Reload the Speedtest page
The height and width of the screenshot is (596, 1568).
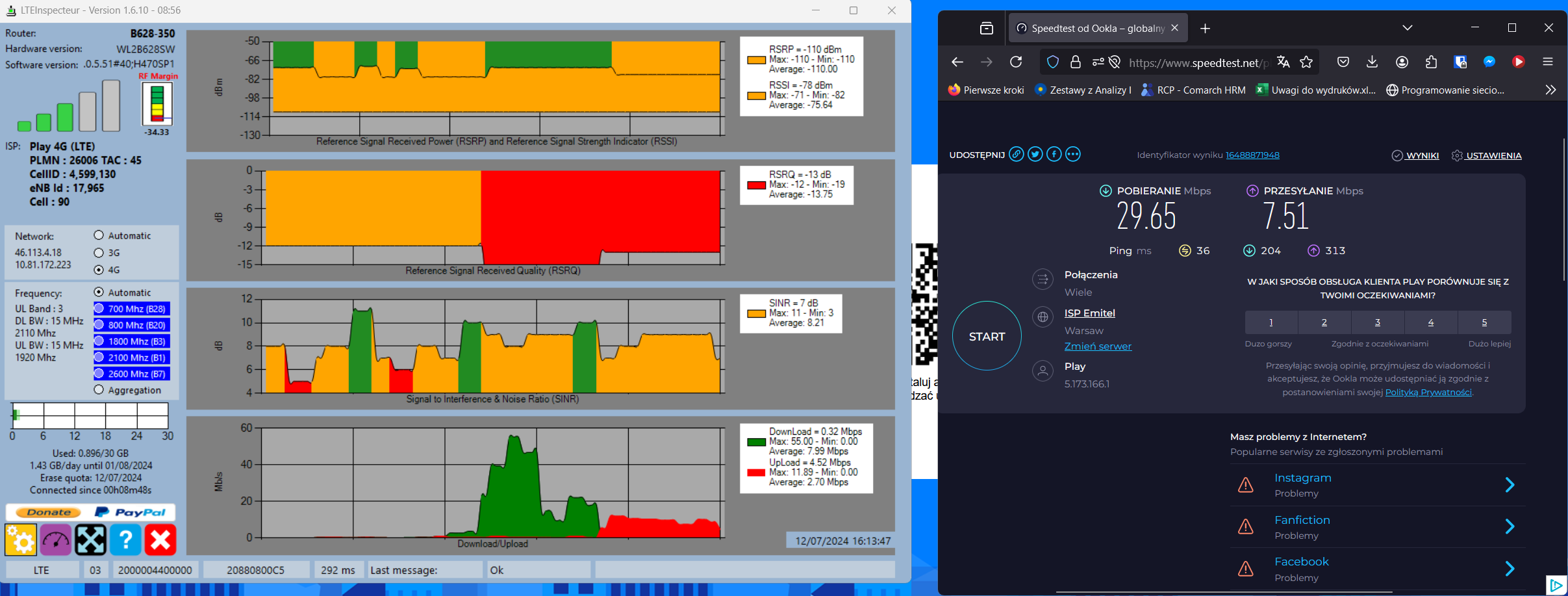1016,62
